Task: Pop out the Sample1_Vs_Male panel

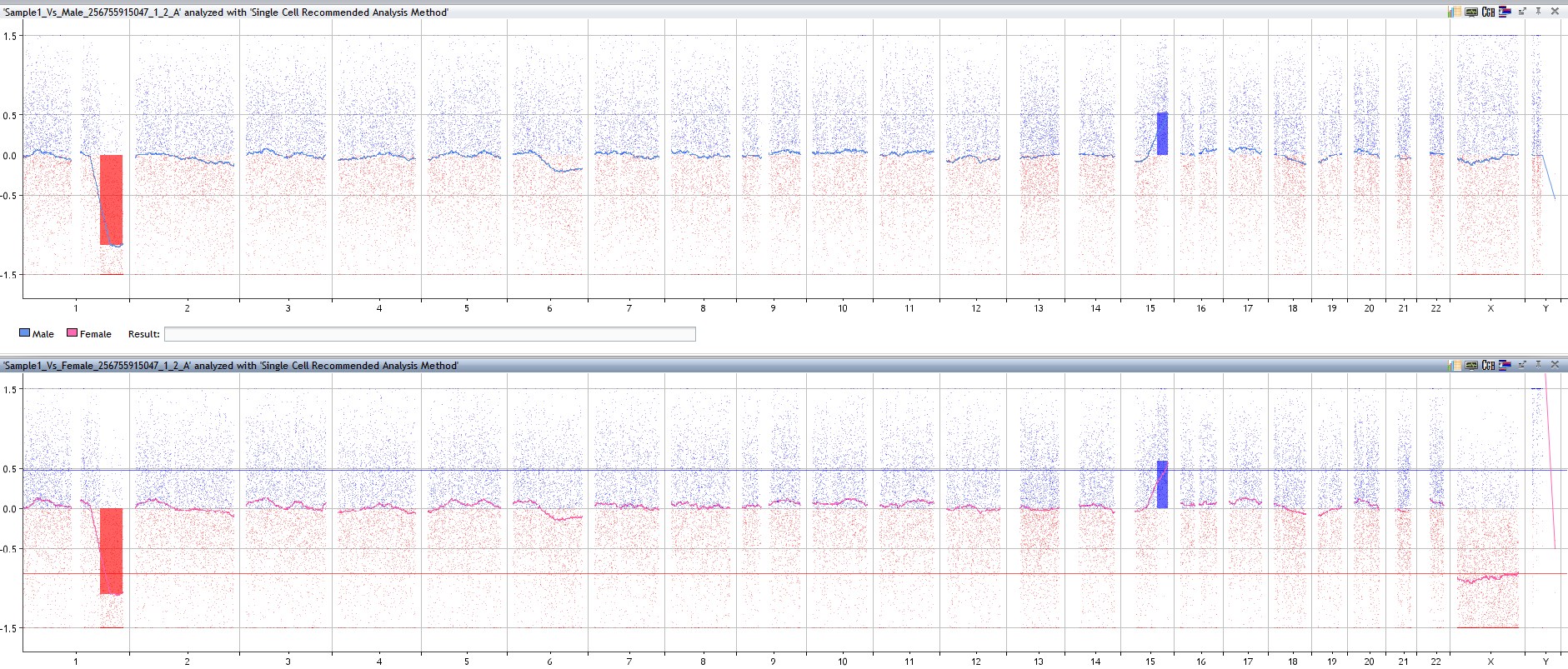Action: point(1522,12)
